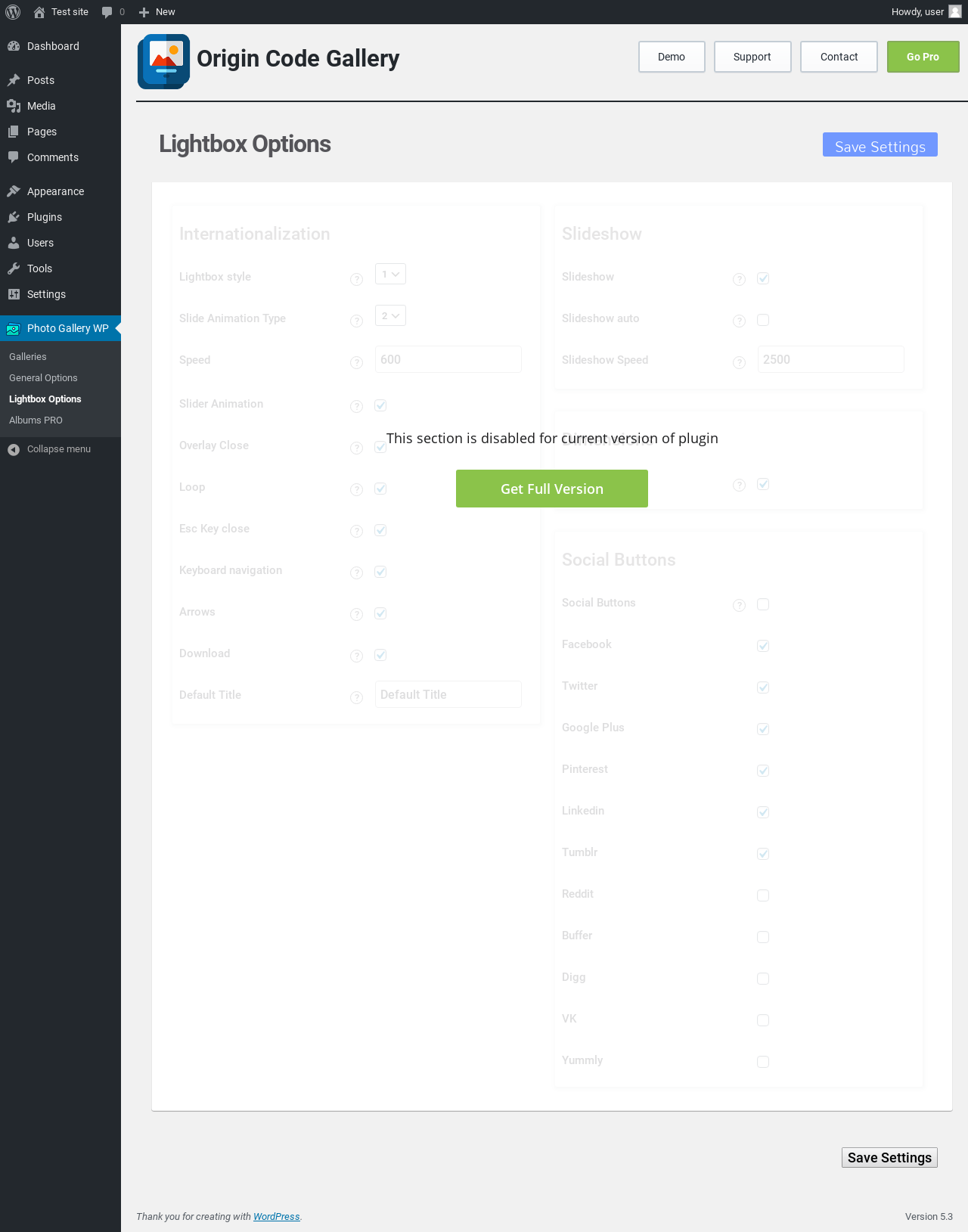The image size is (968, 1232).
Task: Collapse the admin menu with arrow icon
Action: [x=14, y=449]
